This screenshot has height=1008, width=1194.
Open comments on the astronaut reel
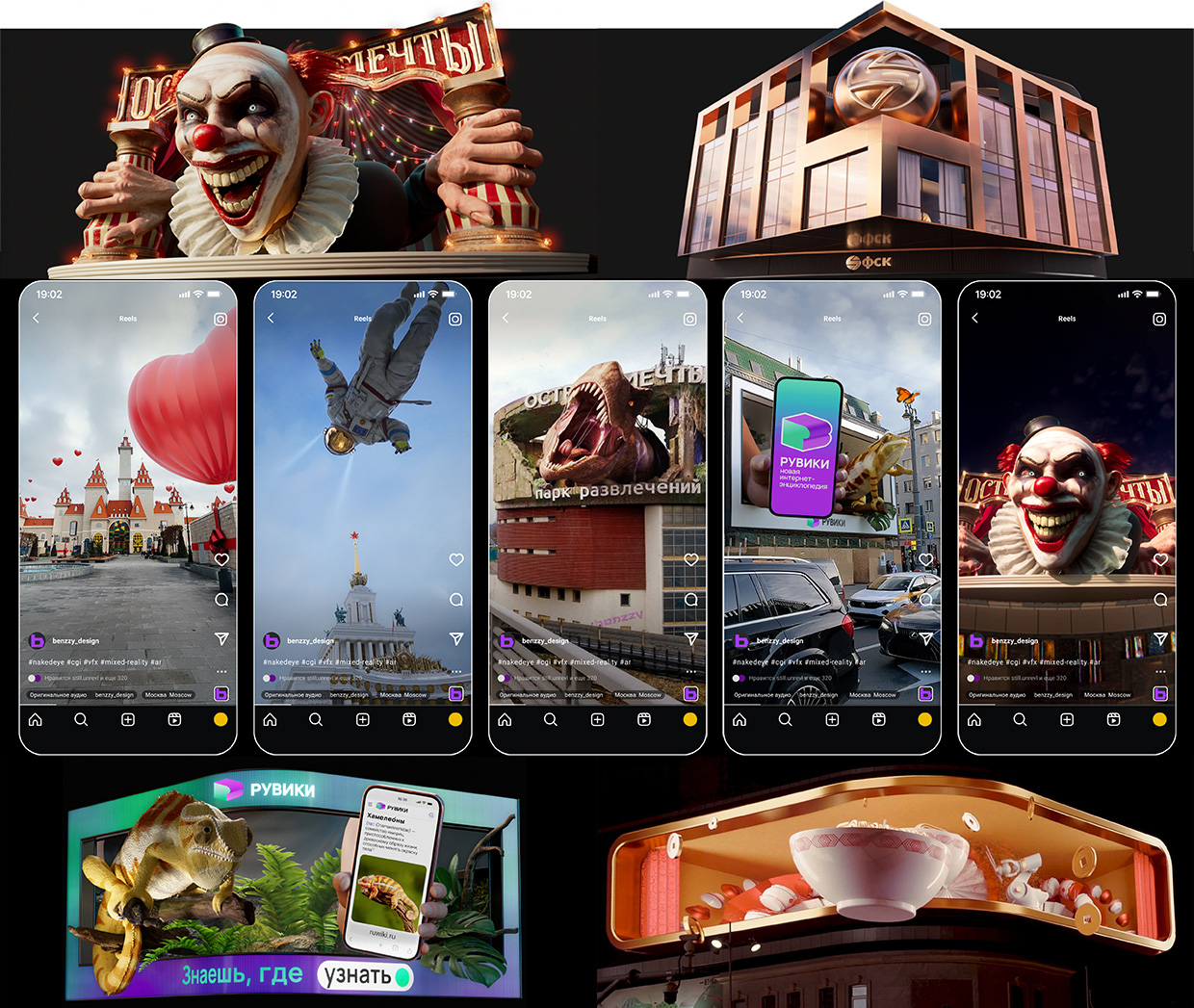[456, 600]
